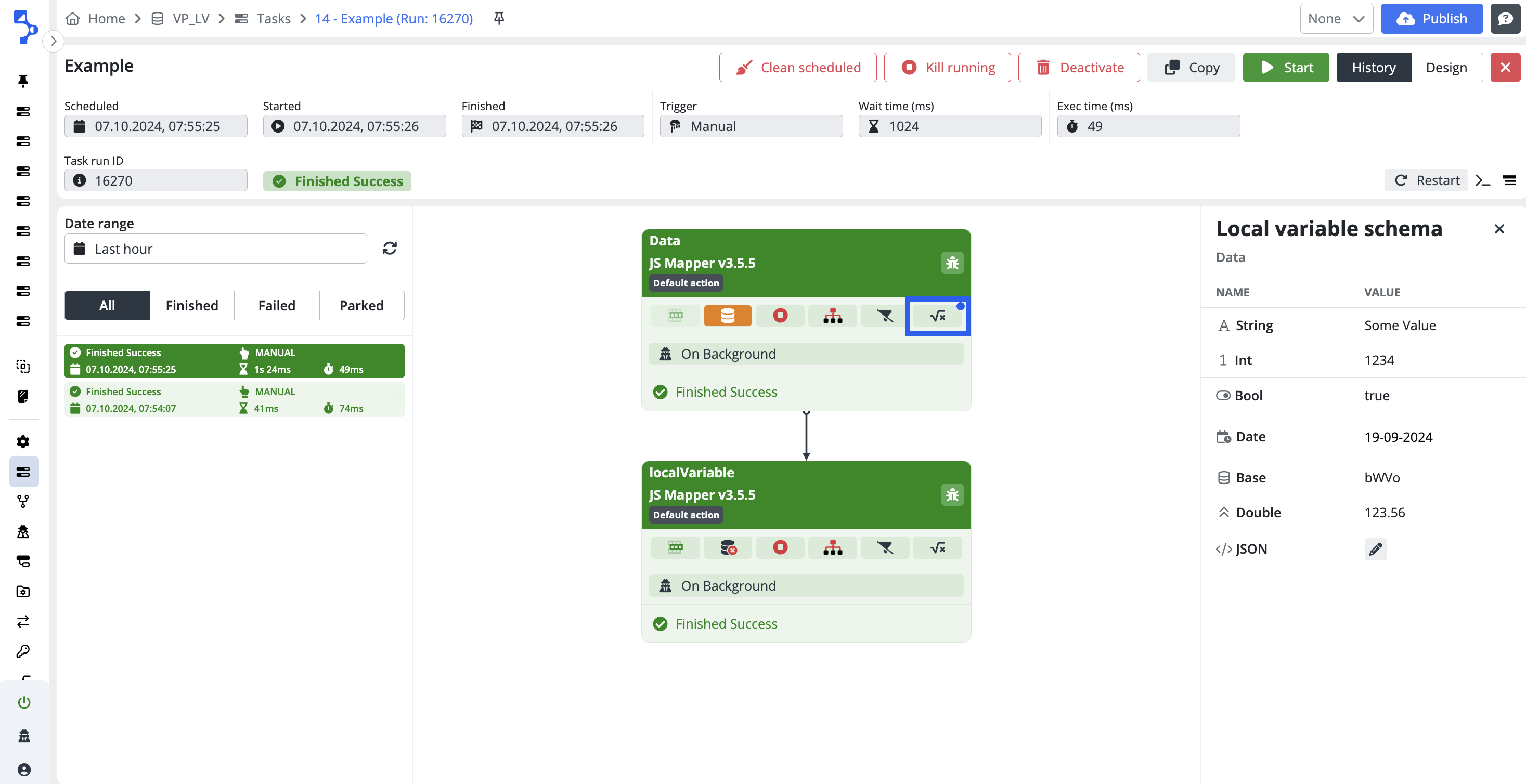Click the Clean scheduled button
This screenshot has width=1526, height=784.
pyautogui.click(x=797, y=68)
